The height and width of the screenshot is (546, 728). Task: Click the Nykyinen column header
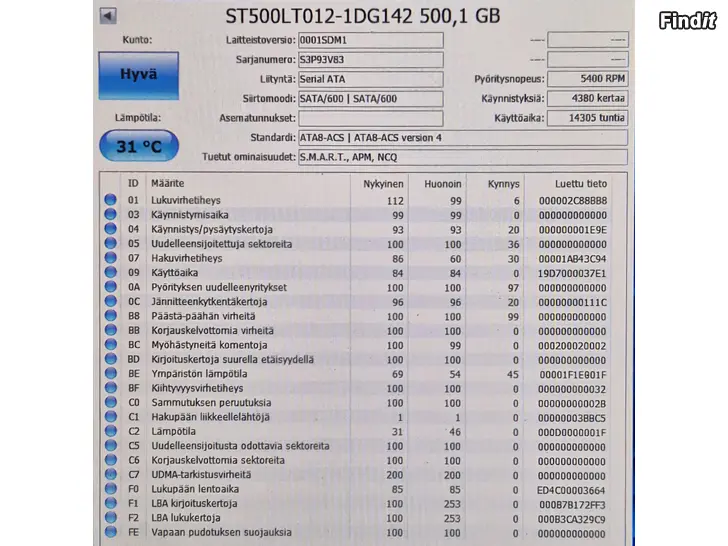pos(383,184)
